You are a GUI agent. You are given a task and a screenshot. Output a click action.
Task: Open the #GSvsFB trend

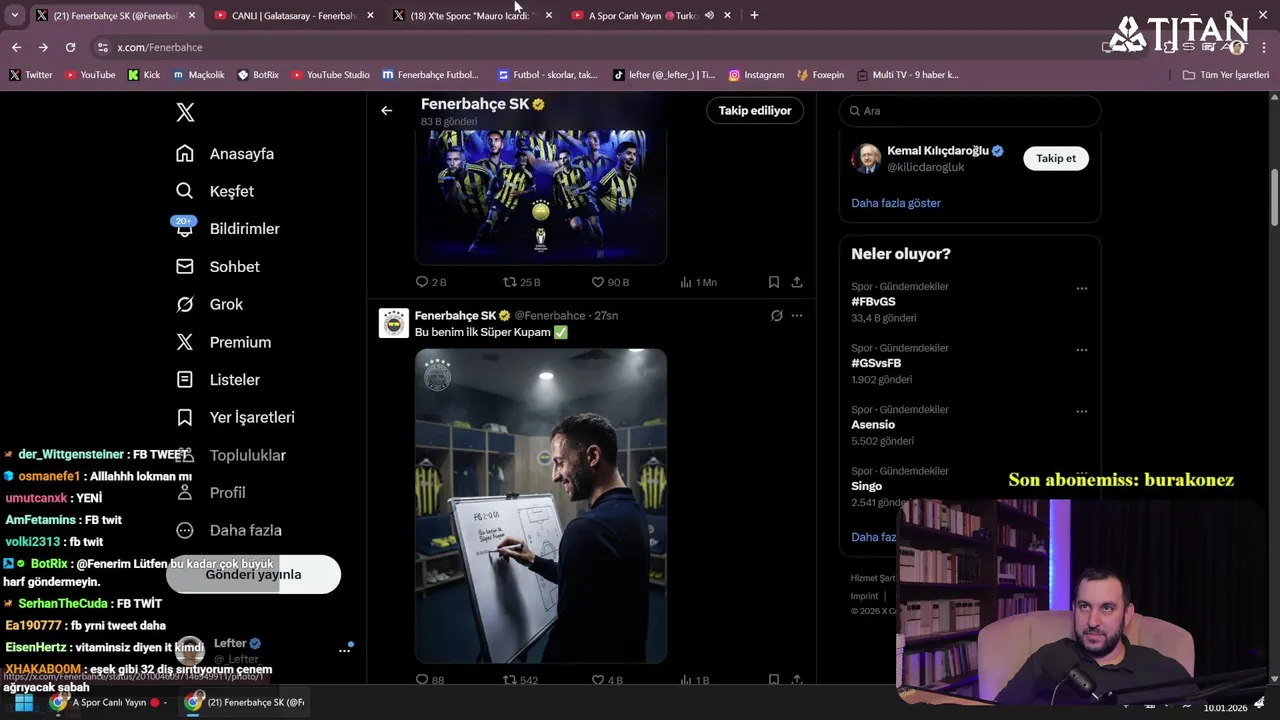tap(876, 363)
